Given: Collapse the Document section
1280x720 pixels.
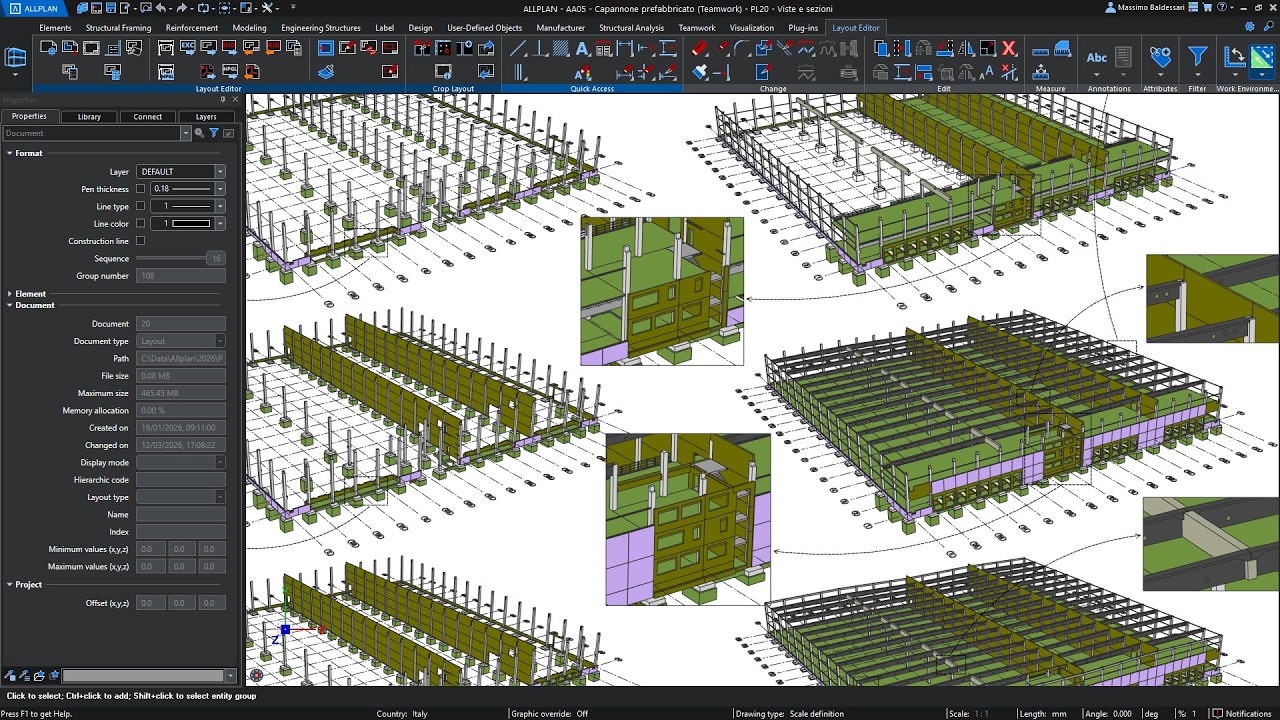Looking at the screenshot, I should (9, 305).
